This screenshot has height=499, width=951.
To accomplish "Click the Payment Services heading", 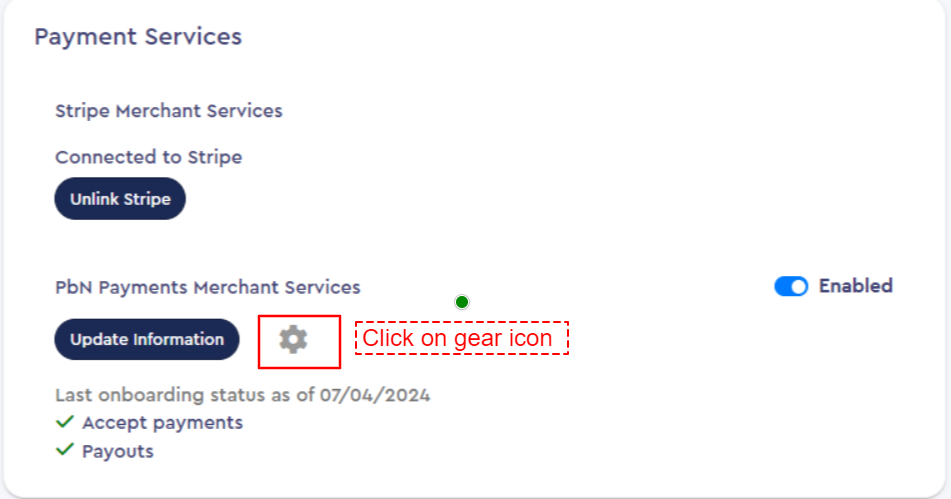I will [138, 37].
